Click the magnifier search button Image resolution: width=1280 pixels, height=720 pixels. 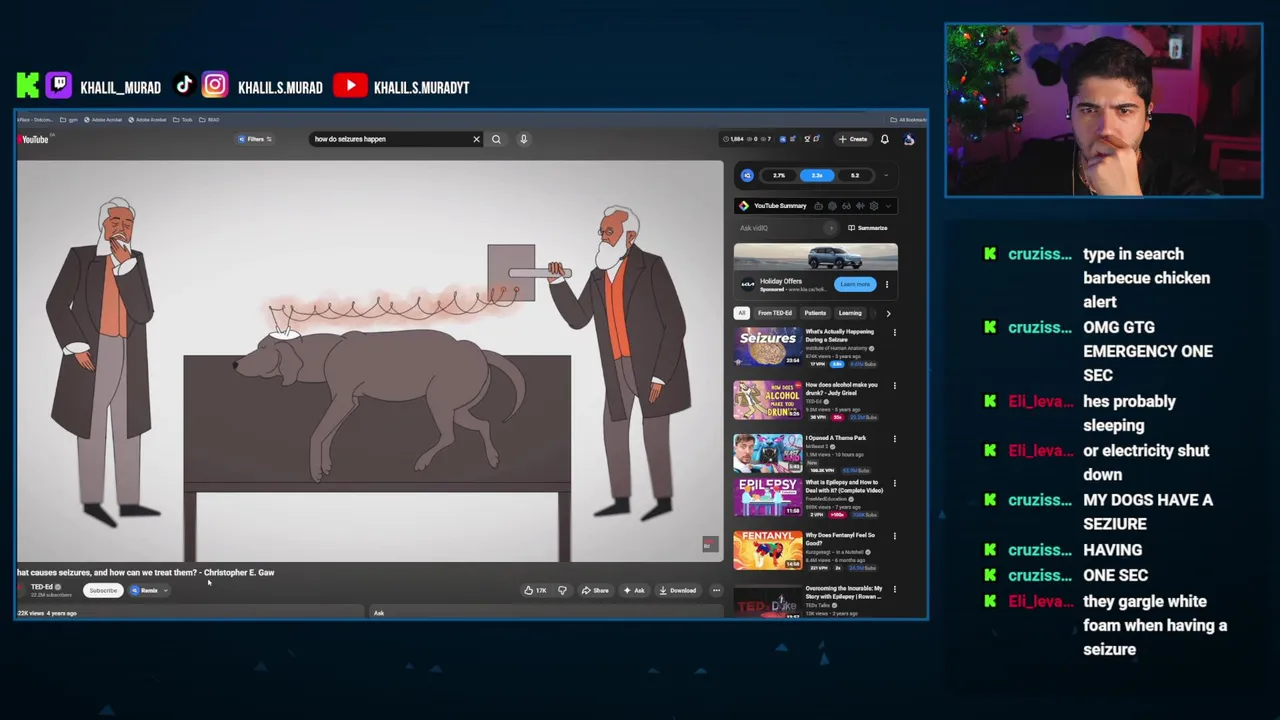coord(496,139)
